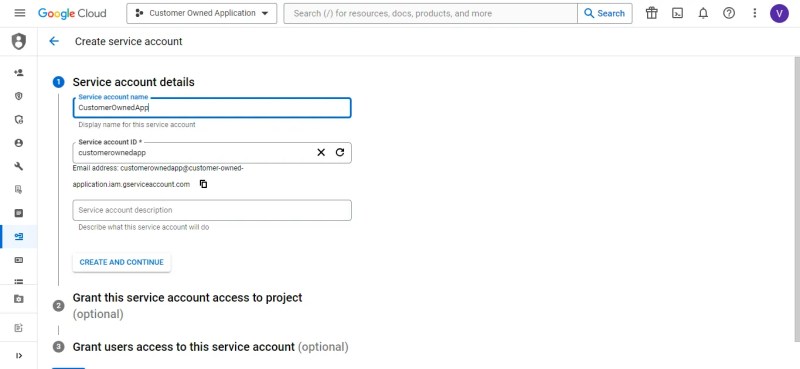This screenshot has height=369, width=800.
Task: Open the three-dot settings and utilities menu
Action: click(755, 13)
